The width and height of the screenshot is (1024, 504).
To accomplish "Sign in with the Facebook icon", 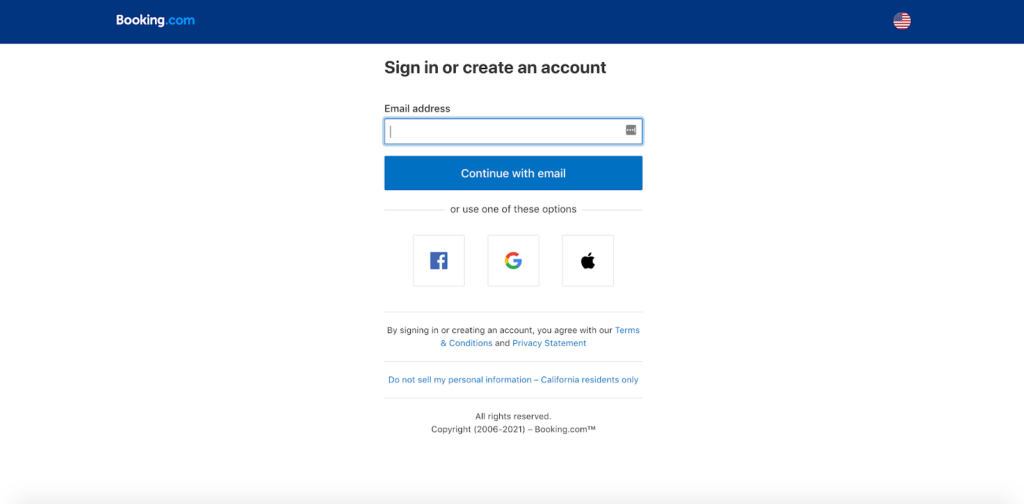I will coord(439,260).
